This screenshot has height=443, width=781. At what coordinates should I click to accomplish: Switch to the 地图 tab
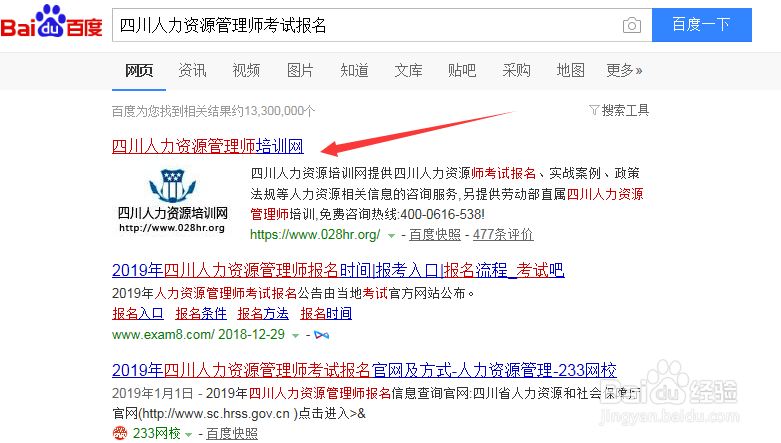click(x=570, y=71)
